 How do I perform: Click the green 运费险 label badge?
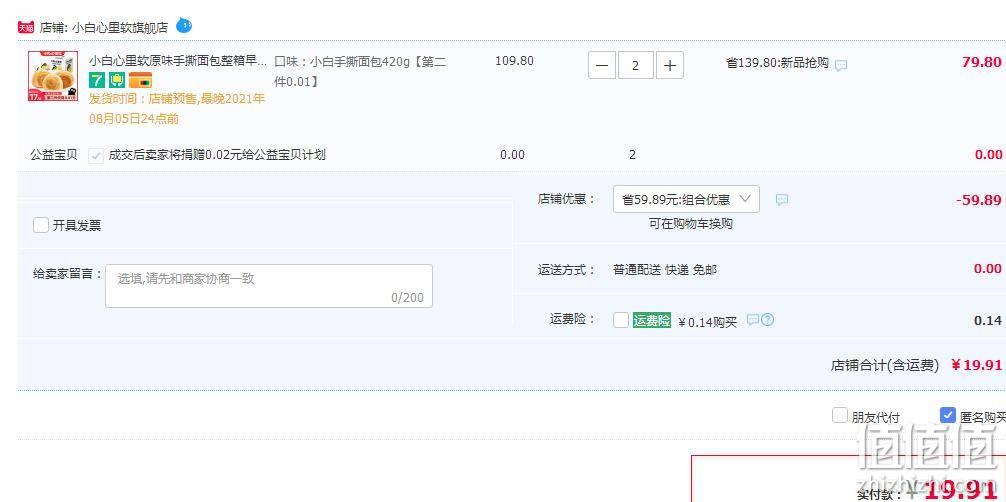[x=651, y=320]
